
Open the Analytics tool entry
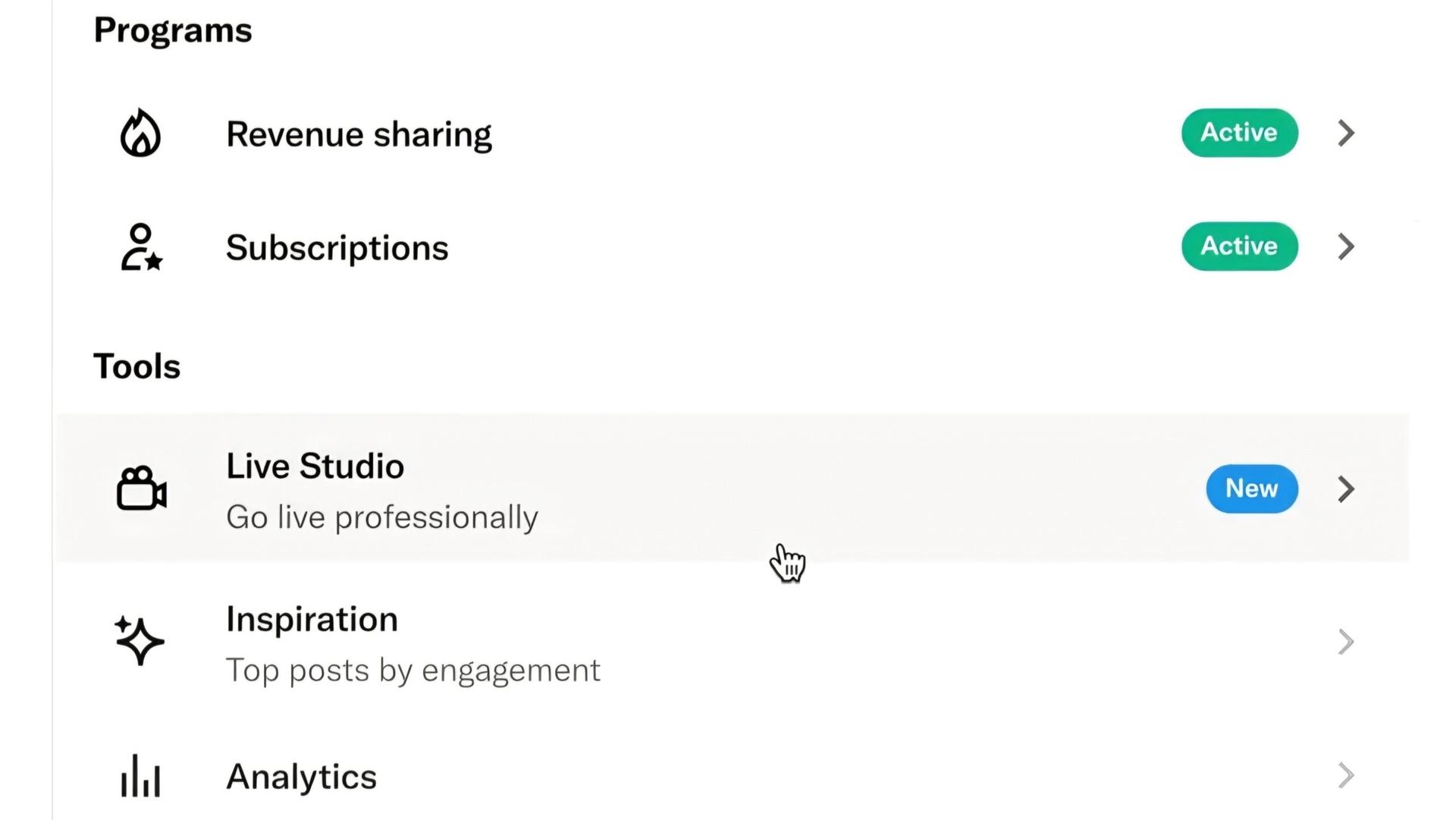(732, 776)
